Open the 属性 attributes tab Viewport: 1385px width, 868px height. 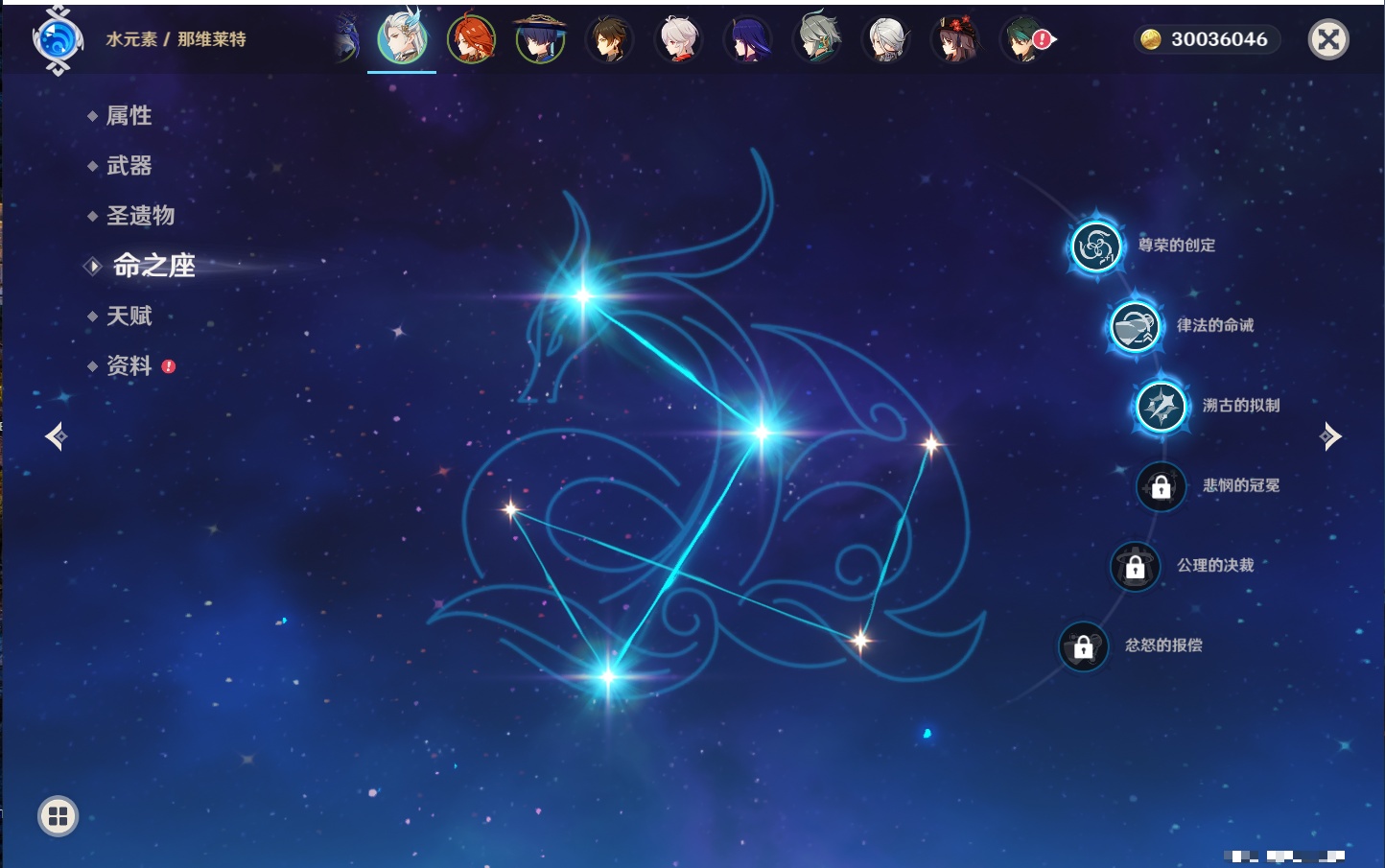(x=129, y=116)
